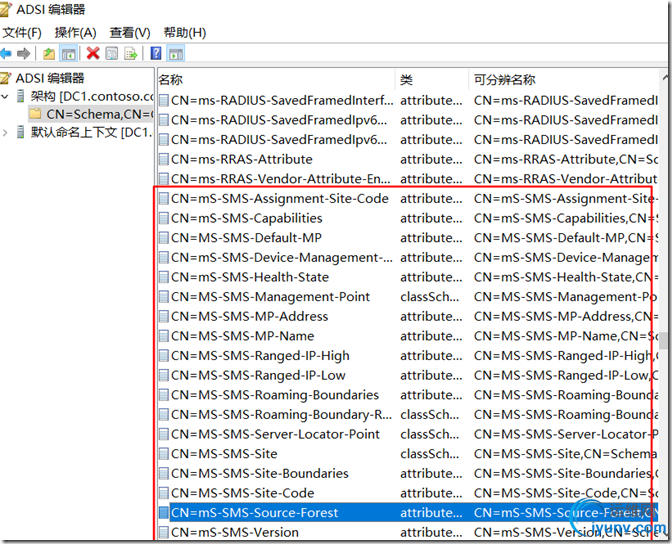Click the icon of CN=MS-SMS-Ranged-IP-Low row
Viewport: 672px width, 544px height.
click(x=163, y=376)
